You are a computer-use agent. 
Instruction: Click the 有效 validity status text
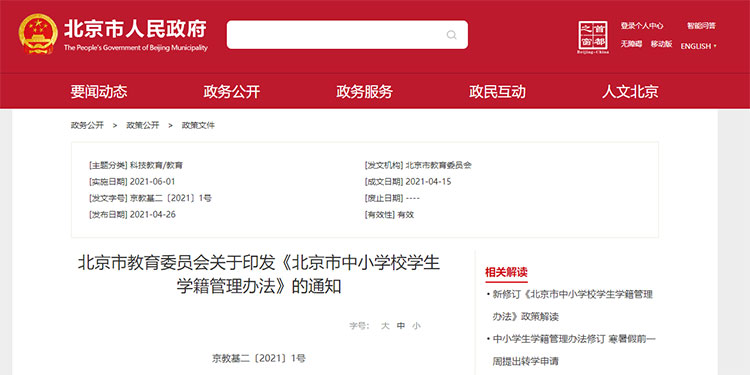click(406, 215)
